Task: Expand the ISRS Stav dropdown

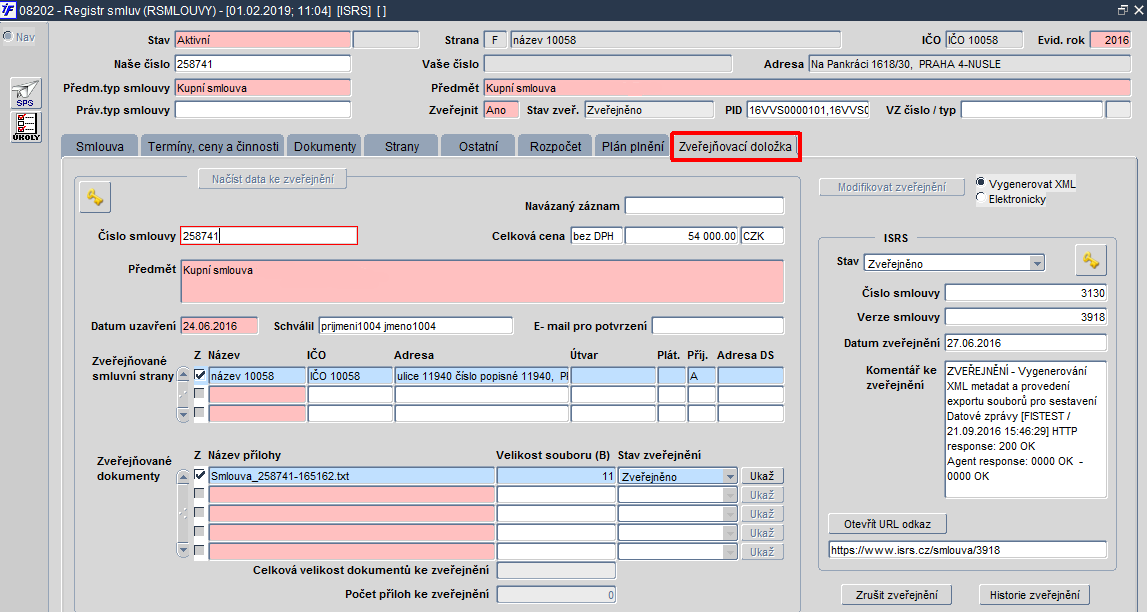Action: (x=1037, y=263)
